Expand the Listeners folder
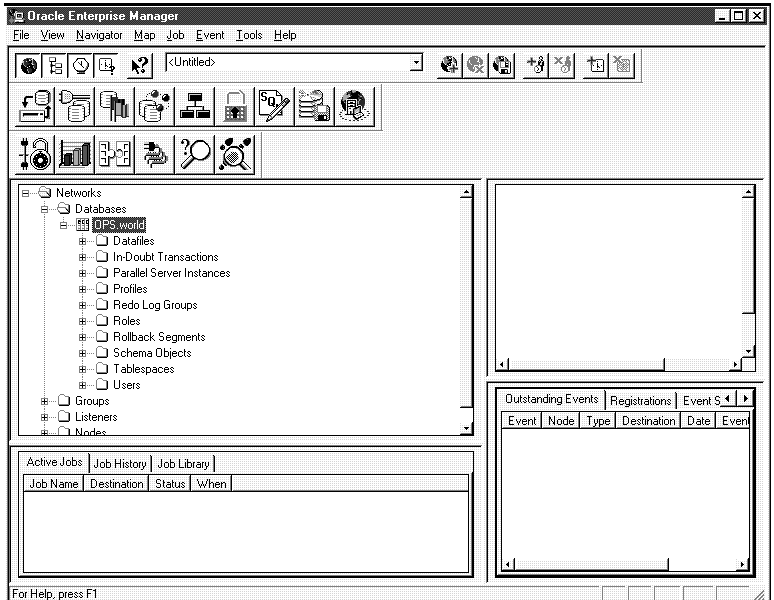The image size is (774, 600). coord(44,417)
